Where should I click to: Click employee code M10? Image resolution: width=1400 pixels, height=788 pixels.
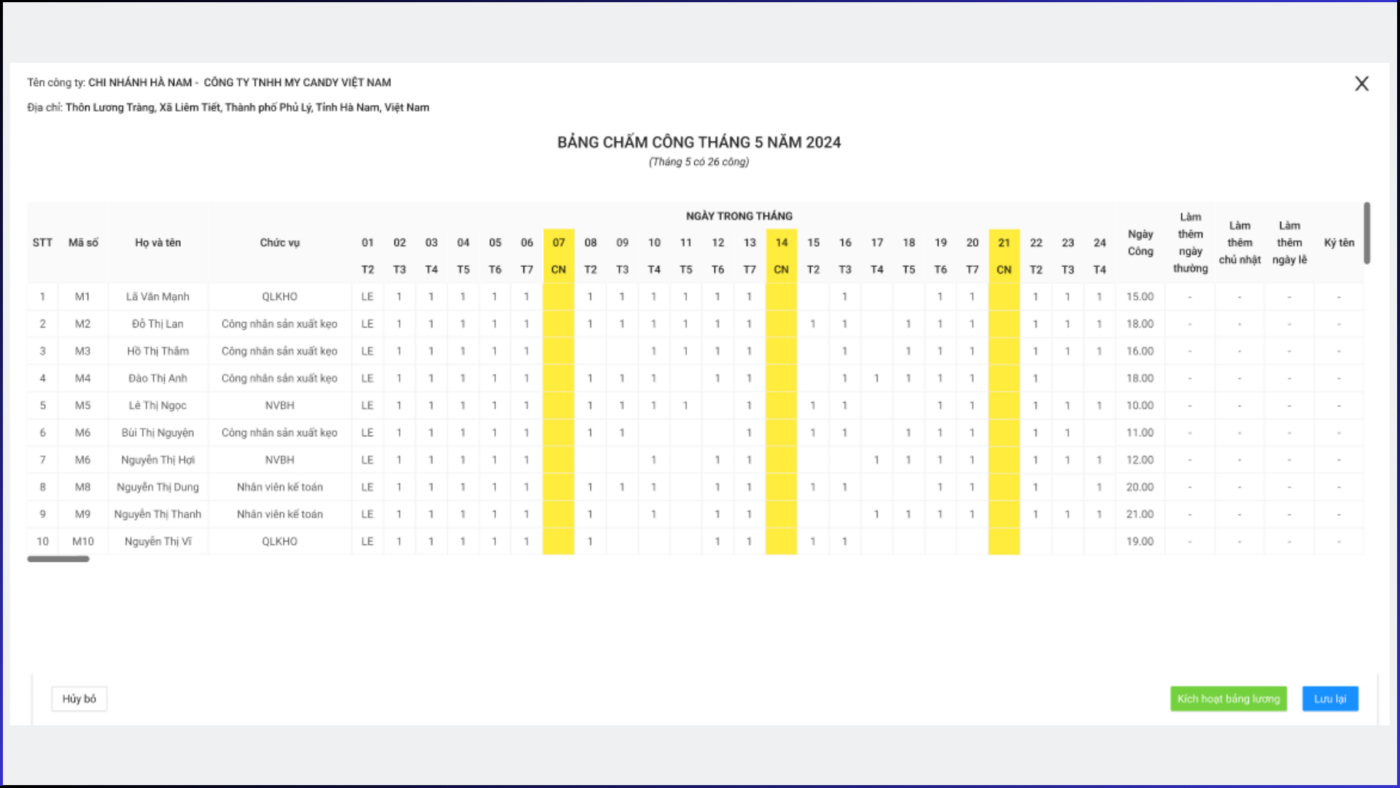[x=82, y=541]
